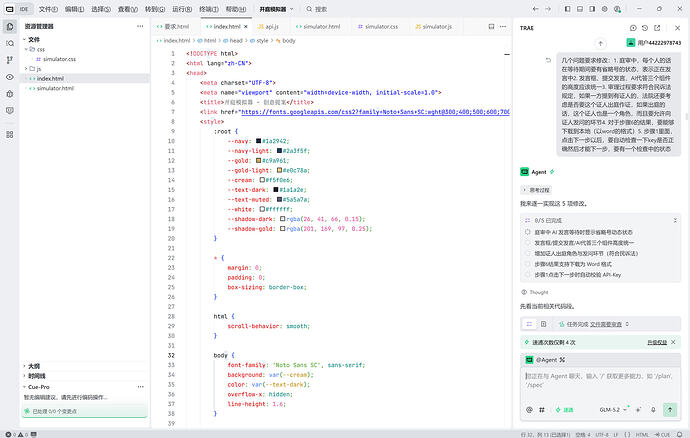The height and width of the screenshot is (438, 690).
Task: Click the split editor icon near tabs
Action: [491, 26]
